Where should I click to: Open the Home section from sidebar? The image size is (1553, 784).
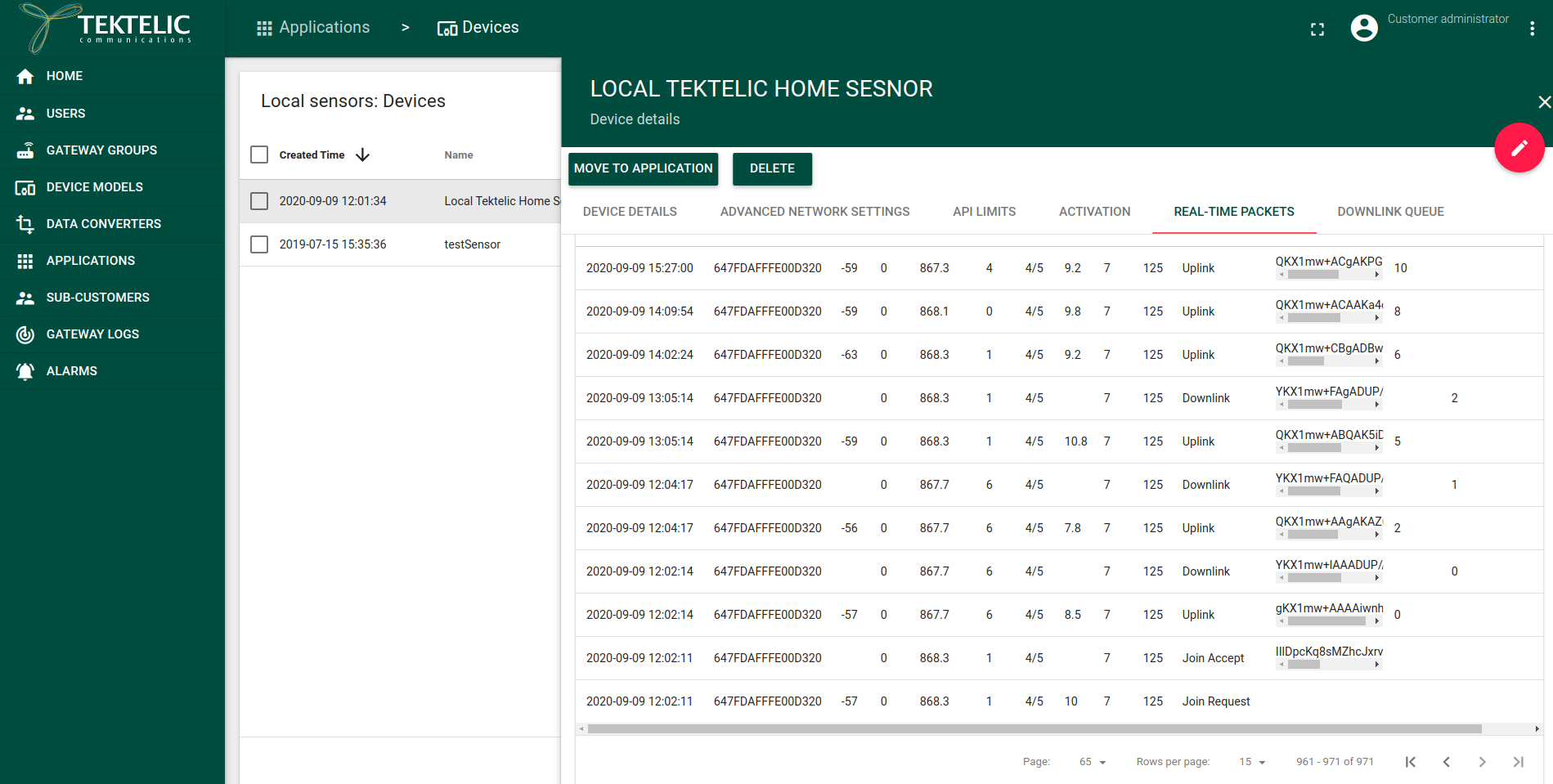(64, 76)
